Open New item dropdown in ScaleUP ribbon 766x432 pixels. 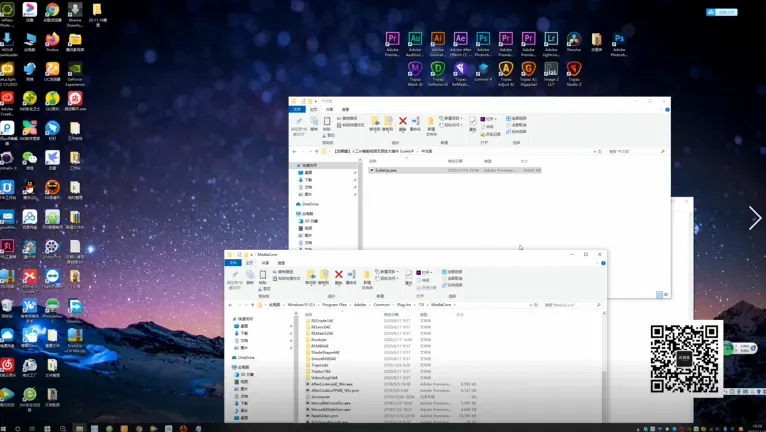click(x=450, y=118)
